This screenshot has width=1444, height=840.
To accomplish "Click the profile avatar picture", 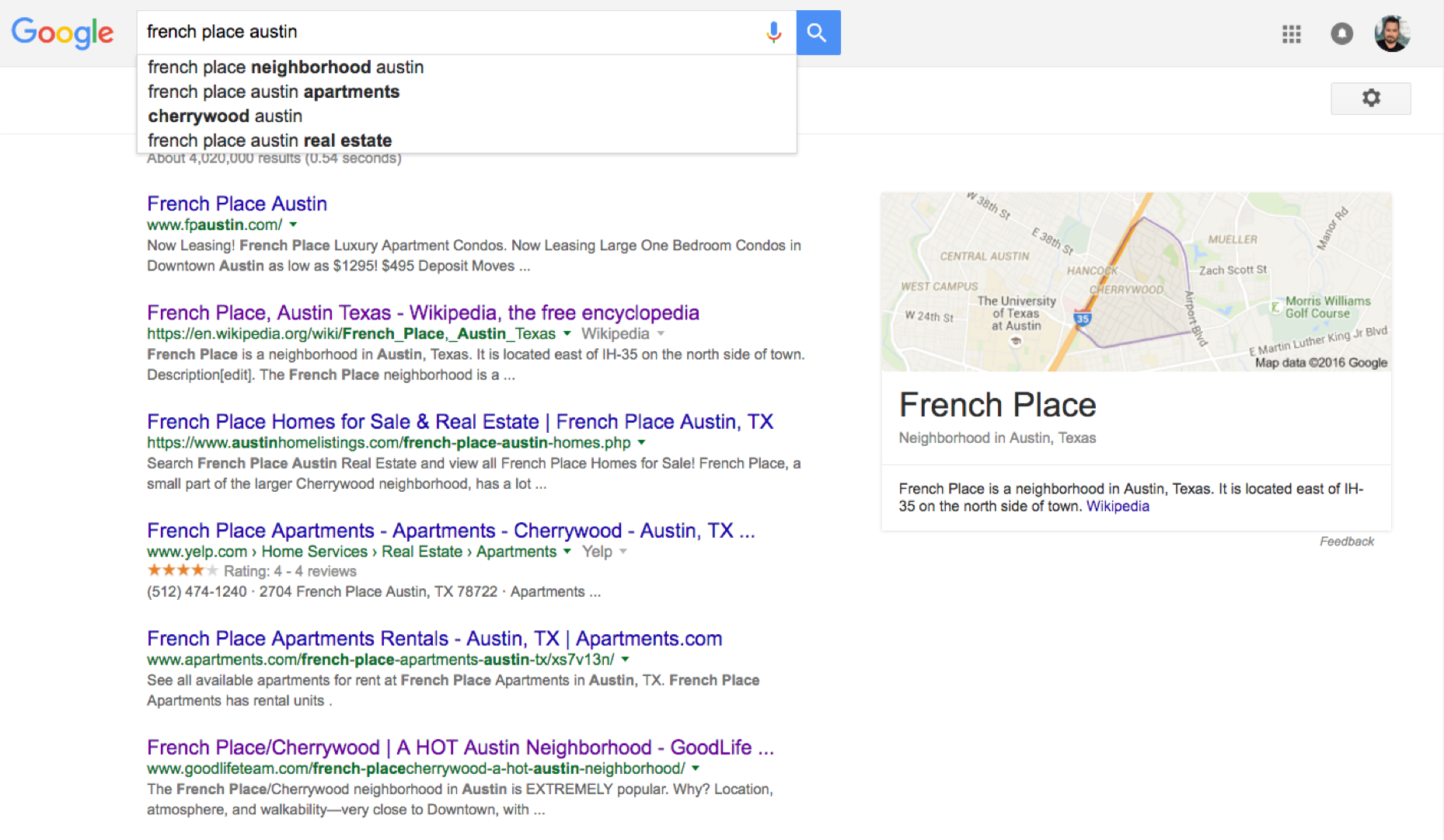I will click(1392, 33).
